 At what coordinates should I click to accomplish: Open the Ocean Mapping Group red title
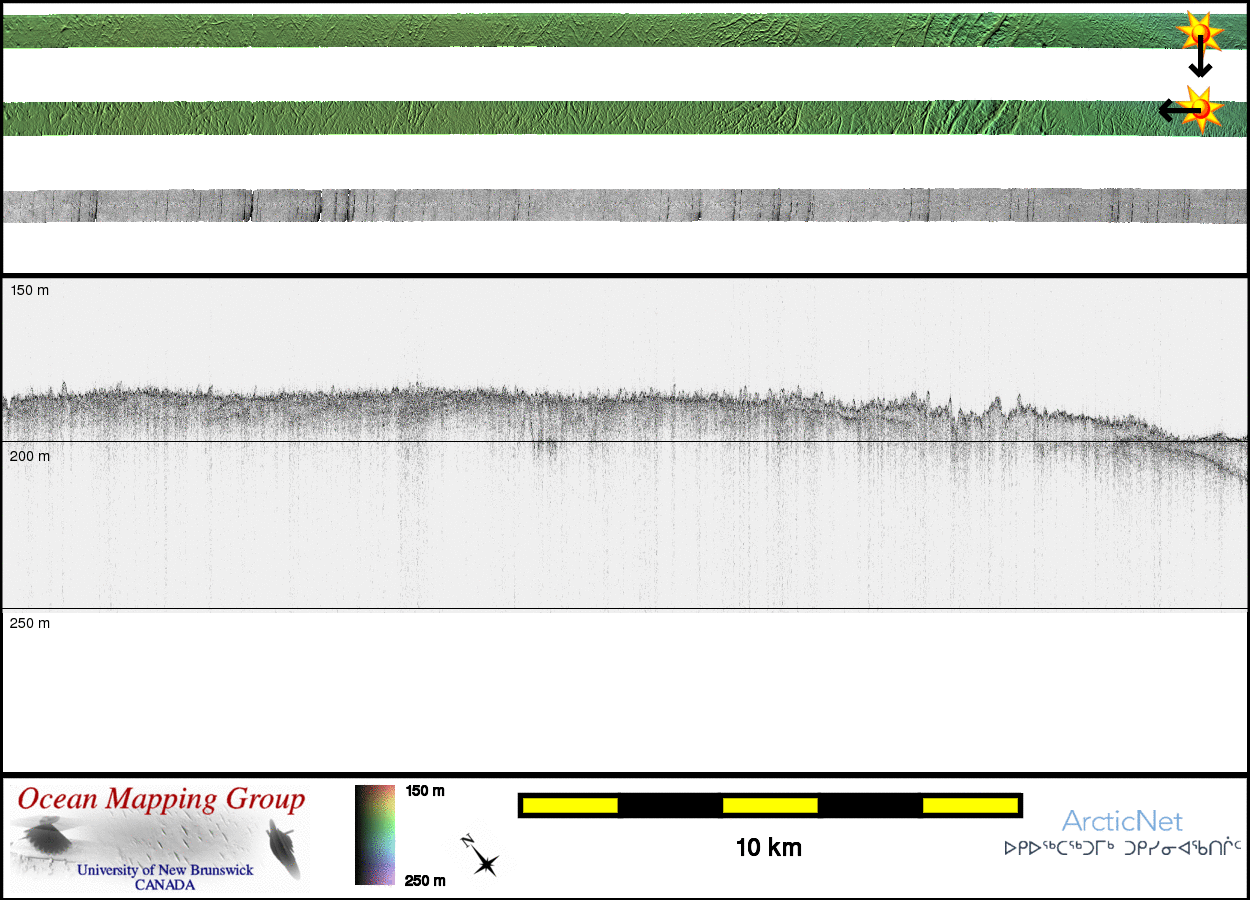(161, 800)
